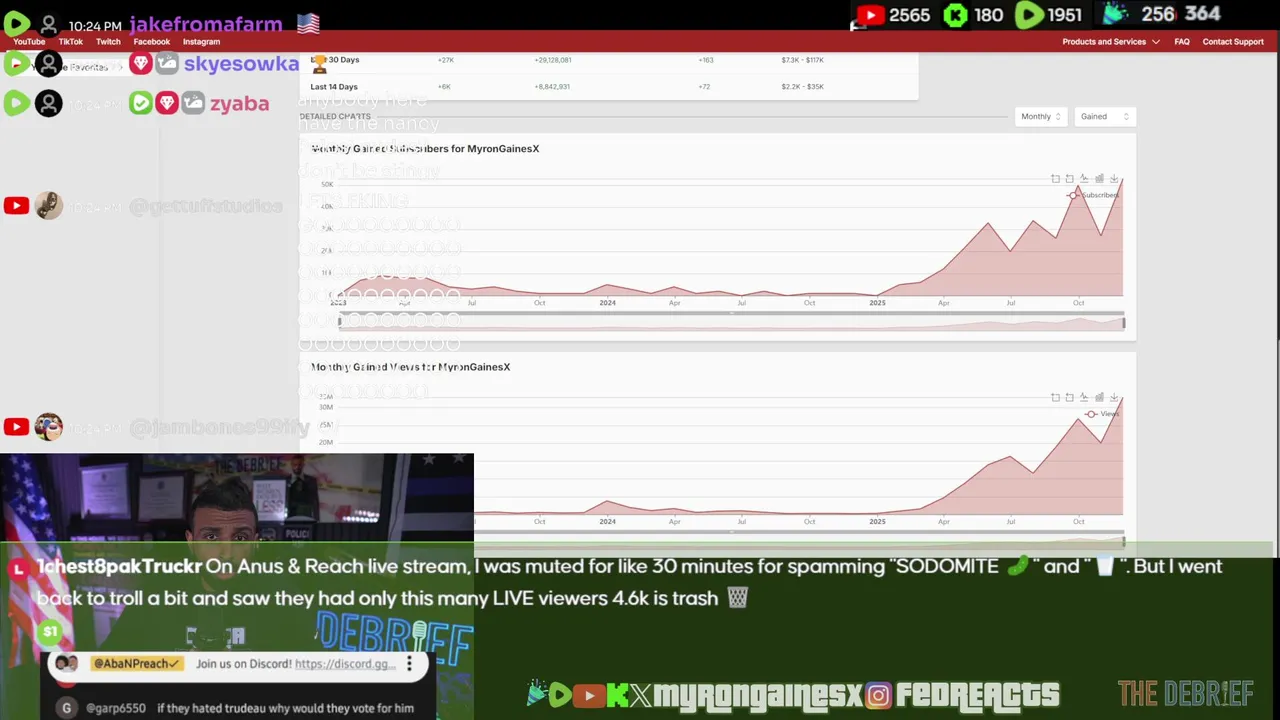This screenshot has width=1280, height=720.
Task: Click the skyesowka username in chat
Action: [241, 64]
